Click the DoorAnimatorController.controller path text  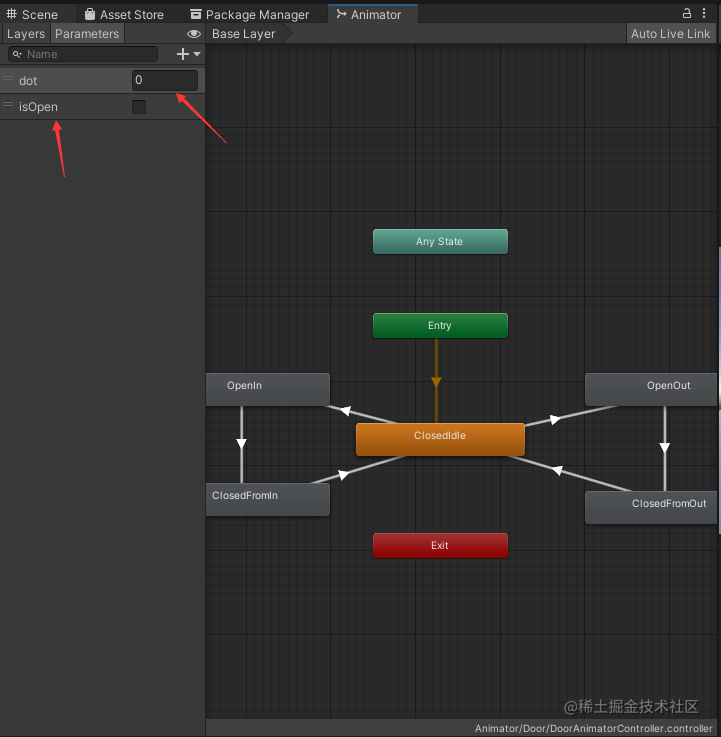click(593, 728)
